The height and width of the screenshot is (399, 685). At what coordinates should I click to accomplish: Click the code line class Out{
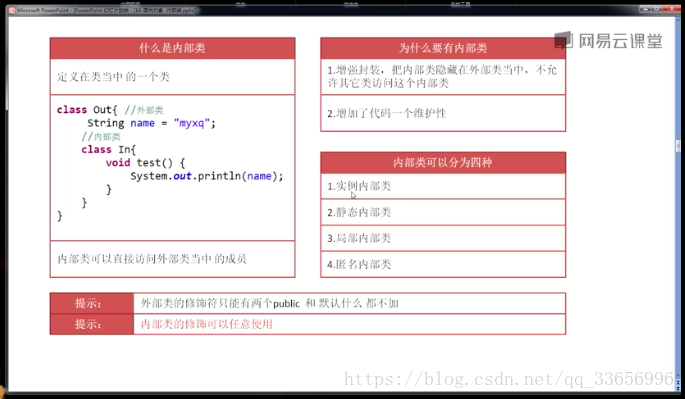(x=87, y=110)
